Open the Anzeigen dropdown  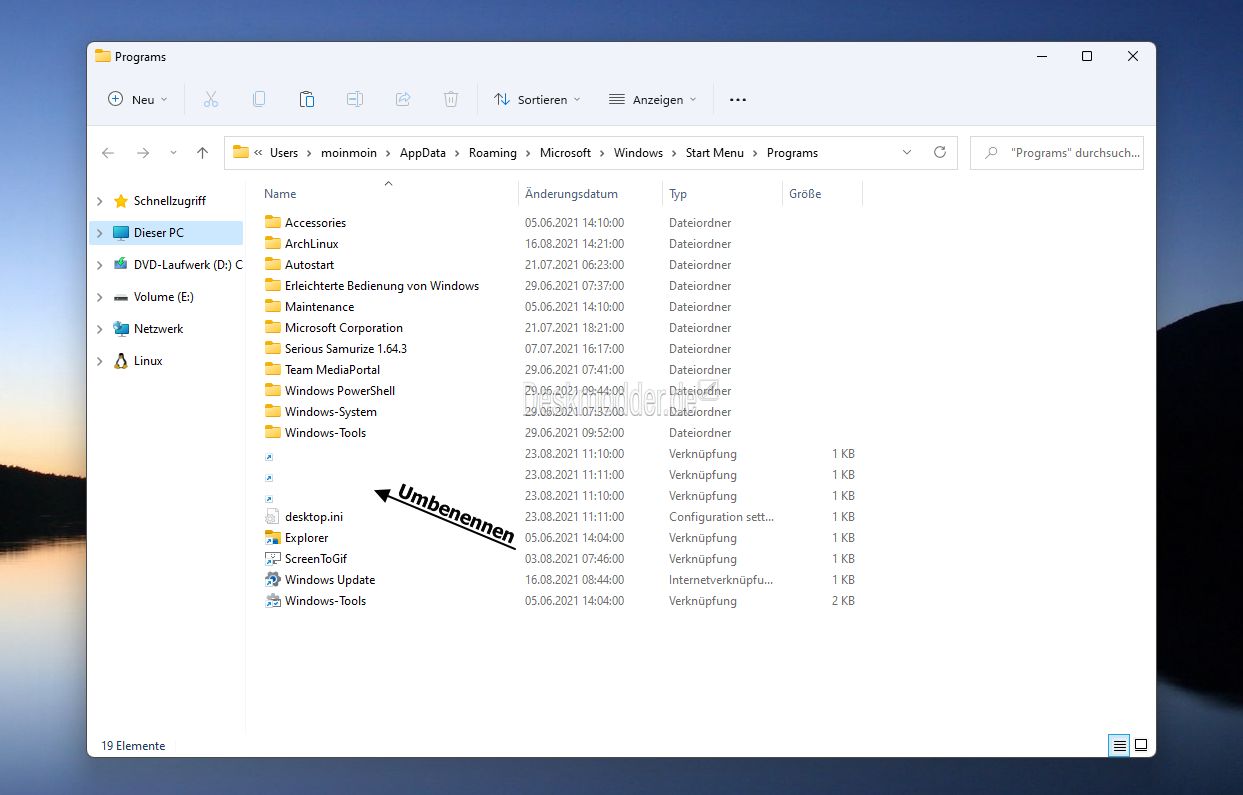tap(653, 99)
